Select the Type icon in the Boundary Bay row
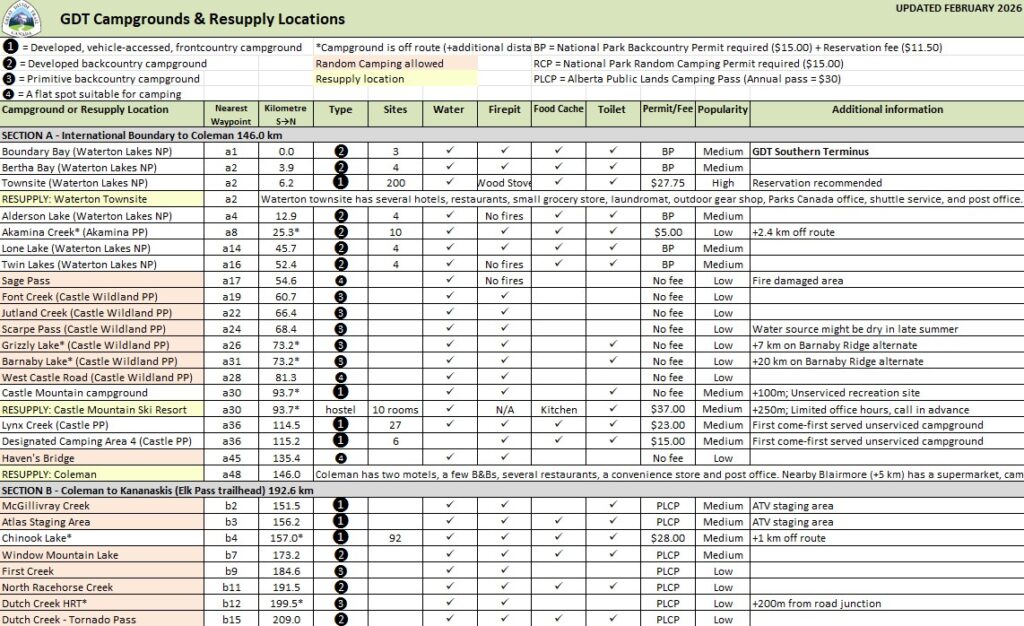Image resolution: width=1024 pixels, height=626 pixels. pos(340,152)
